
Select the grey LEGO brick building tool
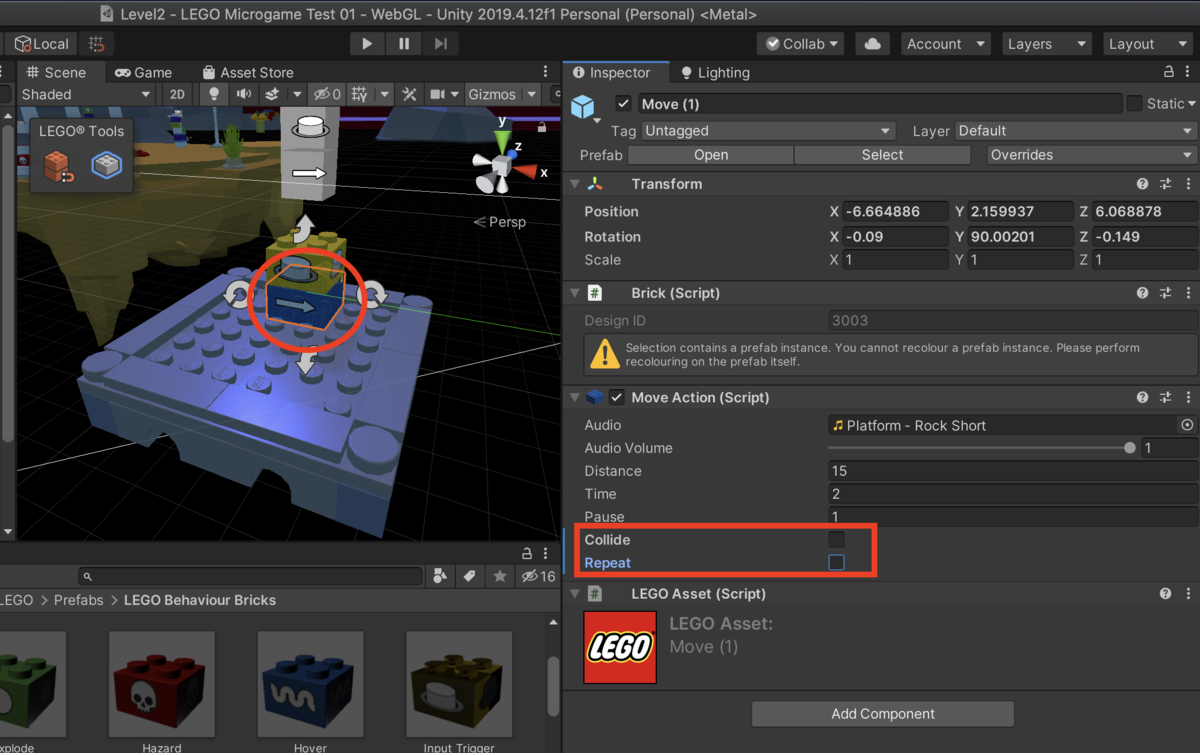click(106, 165)
